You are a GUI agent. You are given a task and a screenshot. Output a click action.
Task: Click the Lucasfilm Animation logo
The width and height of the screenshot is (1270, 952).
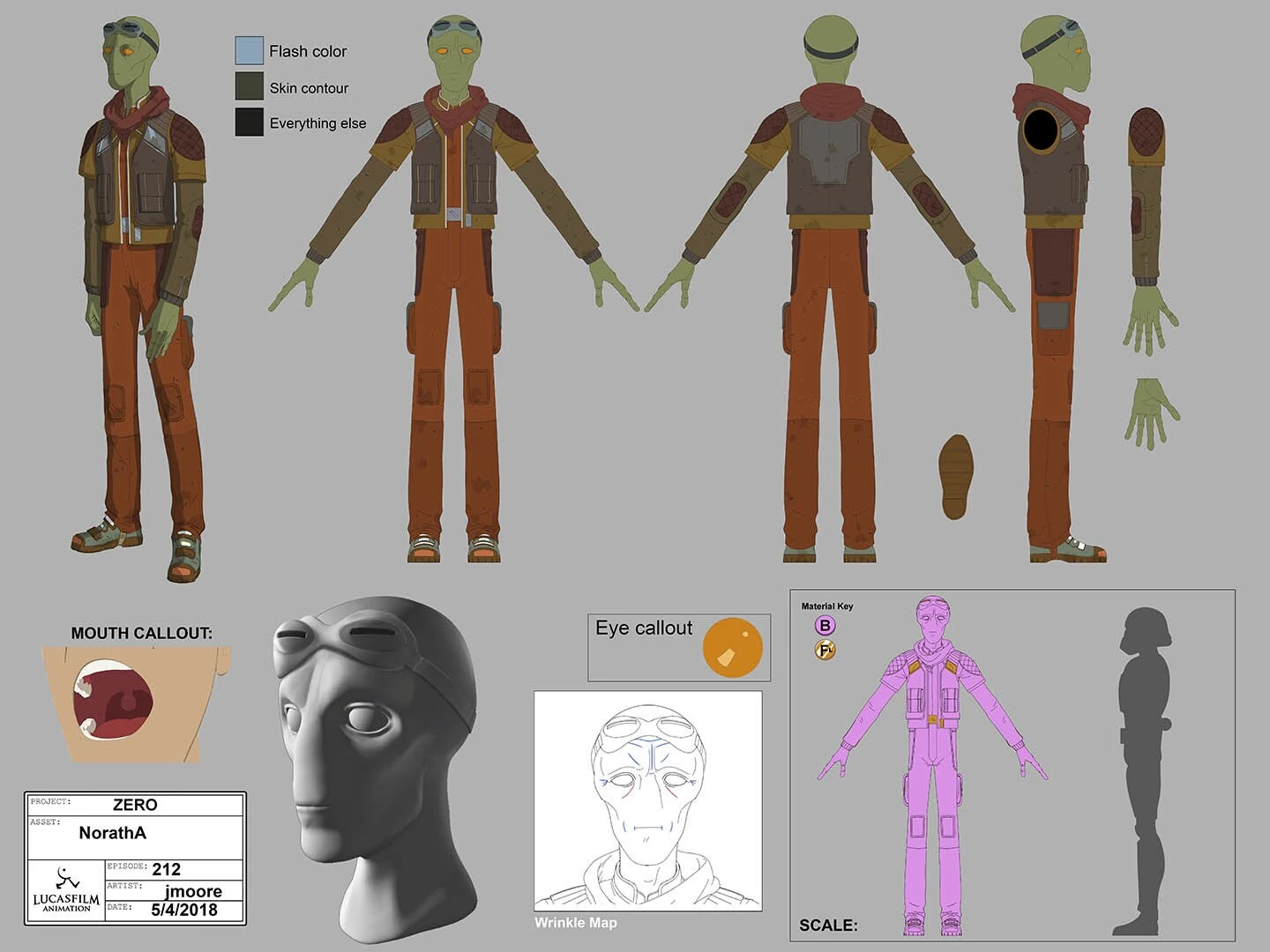click(67, 890)
